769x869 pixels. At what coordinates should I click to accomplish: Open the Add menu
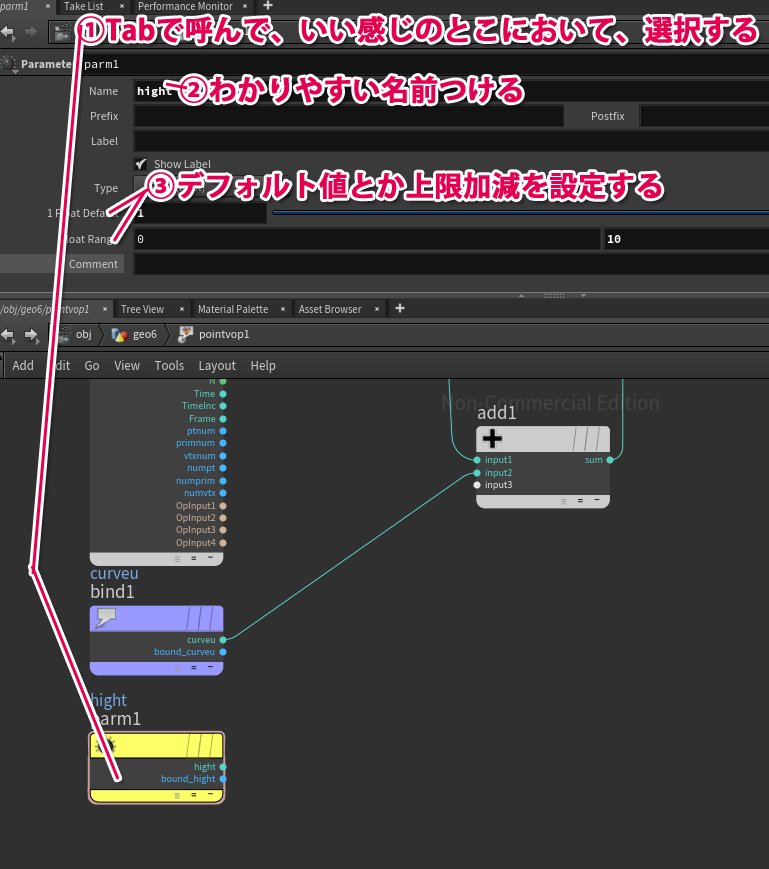pos(23,366)
